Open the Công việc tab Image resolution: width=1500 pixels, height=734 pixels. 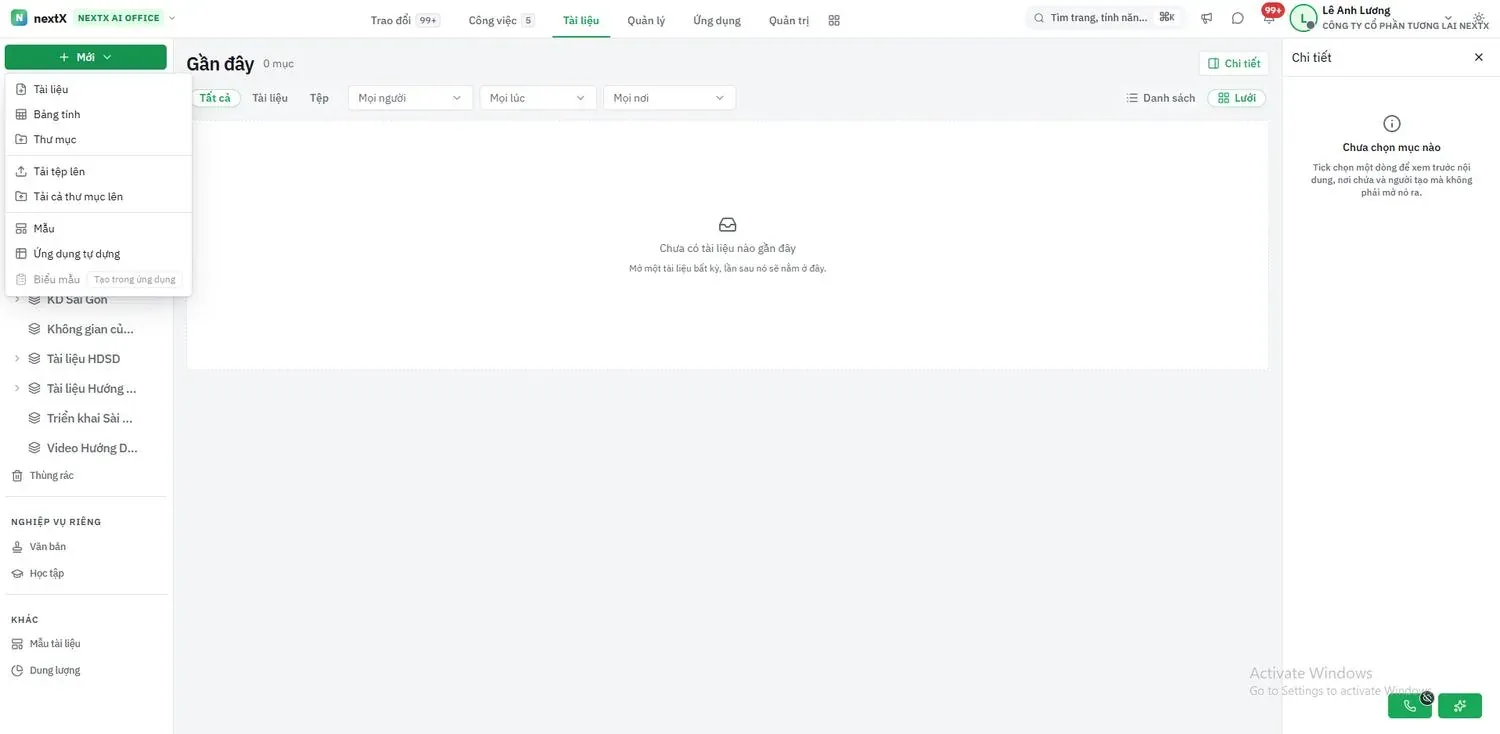pos(501,20)
